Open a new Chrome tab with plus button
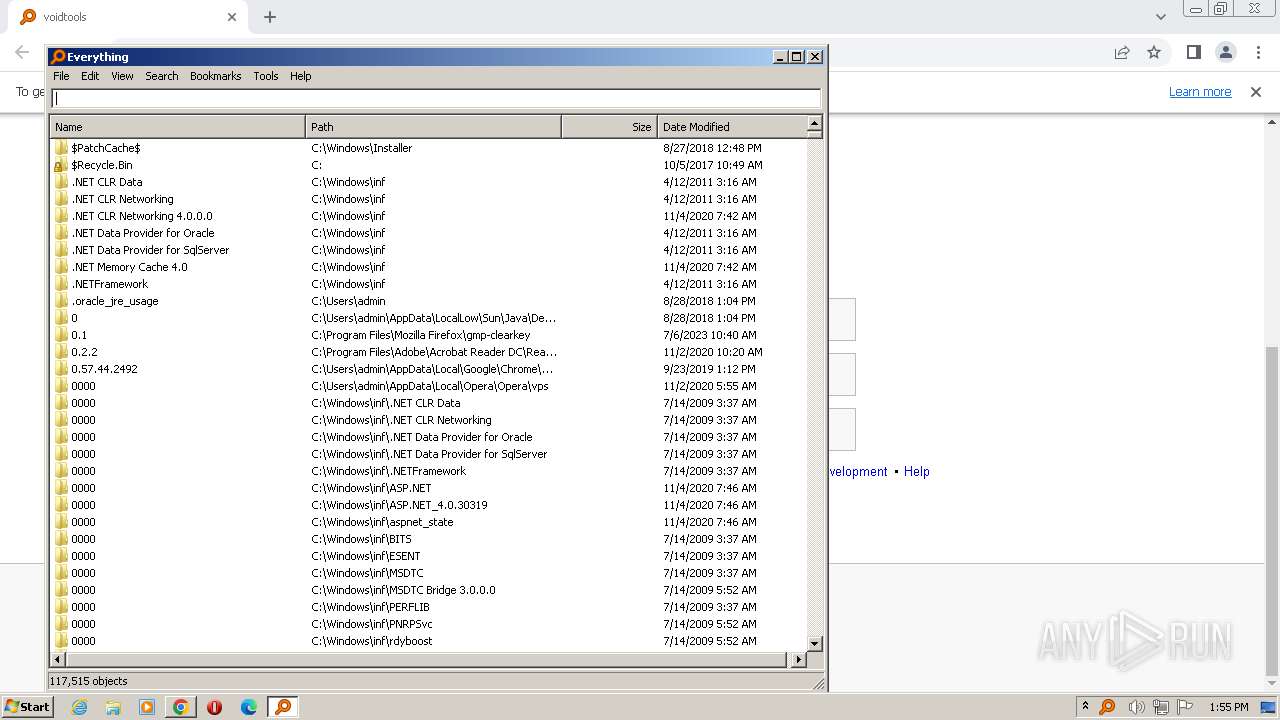 tap(270, 17)
